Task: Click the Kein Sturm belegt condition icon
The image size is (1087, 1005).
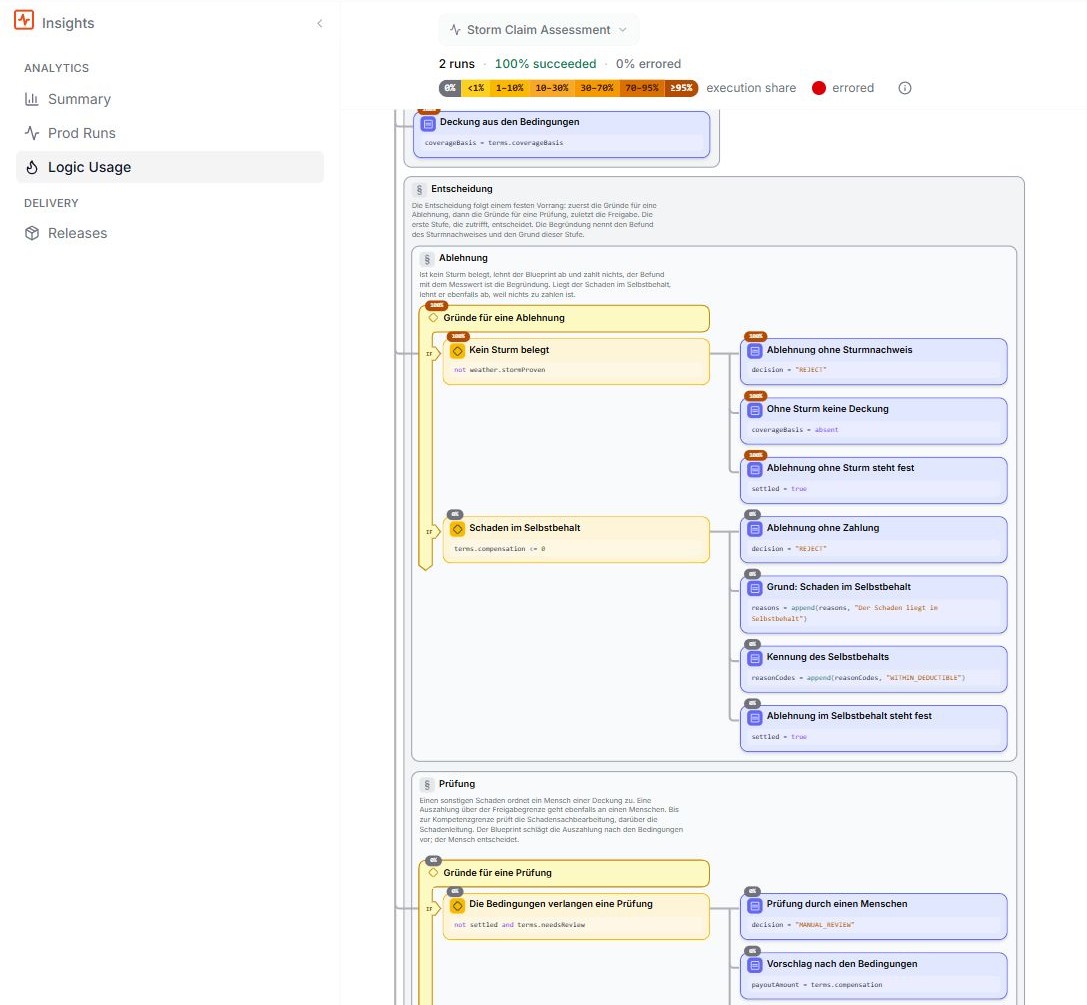Action: tap(458, 351)
